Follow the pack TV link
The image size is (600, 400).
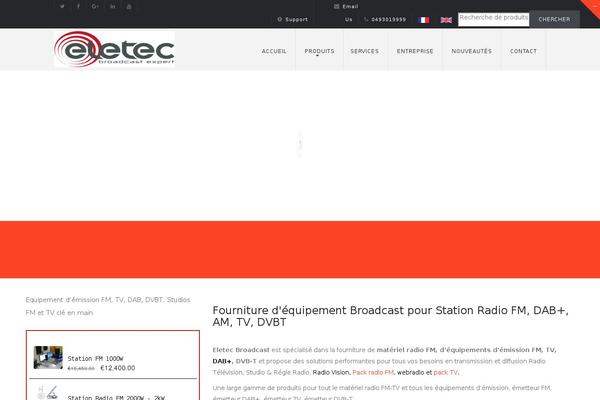[x=445, y=372]
